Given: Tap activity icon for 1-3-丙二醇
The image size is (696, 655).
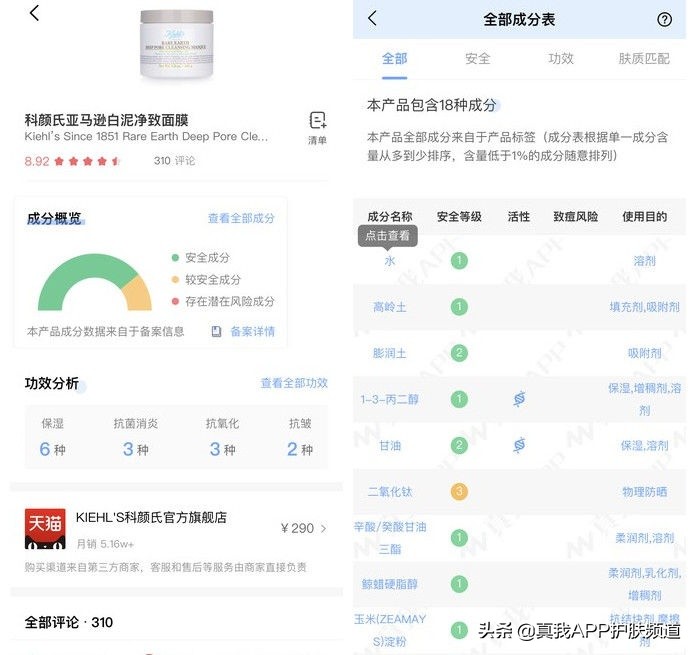Looking at the screenshot, I should tap(519, 399).
